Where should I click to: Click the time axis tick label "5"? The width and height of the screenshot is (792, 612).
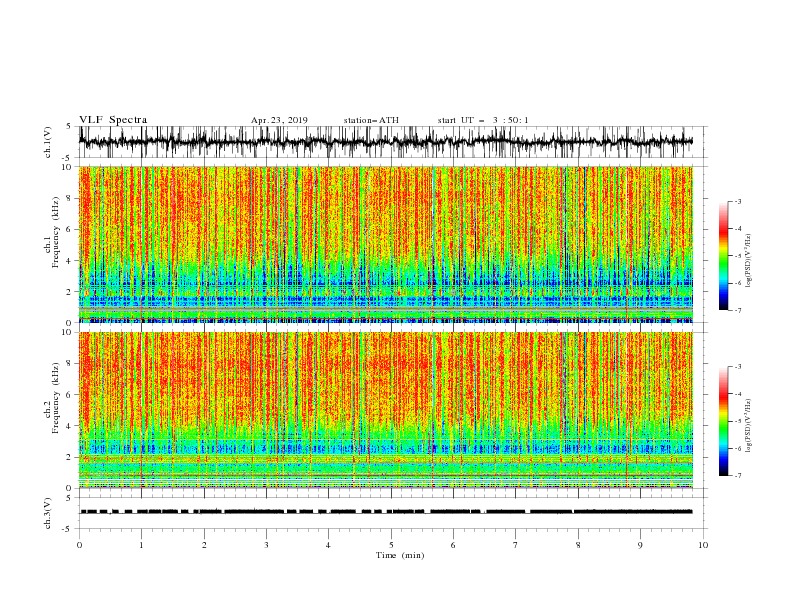pos(391,545)
